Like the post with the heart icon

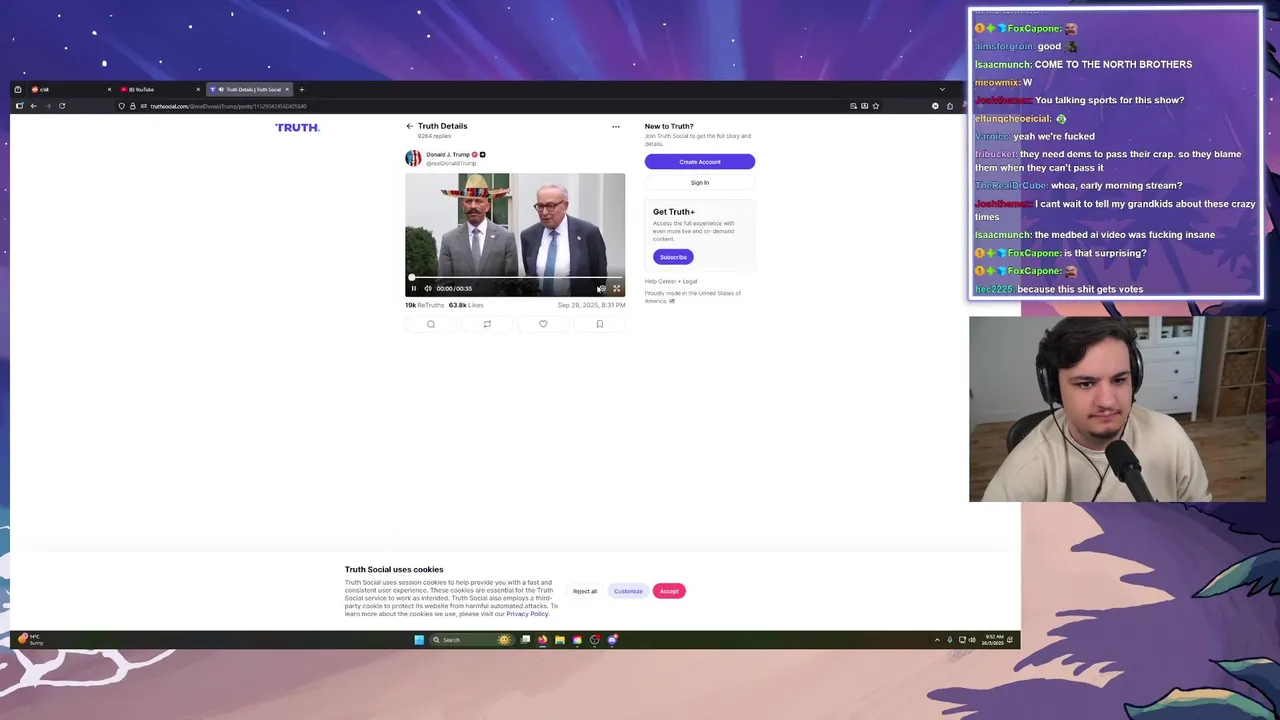543,324
